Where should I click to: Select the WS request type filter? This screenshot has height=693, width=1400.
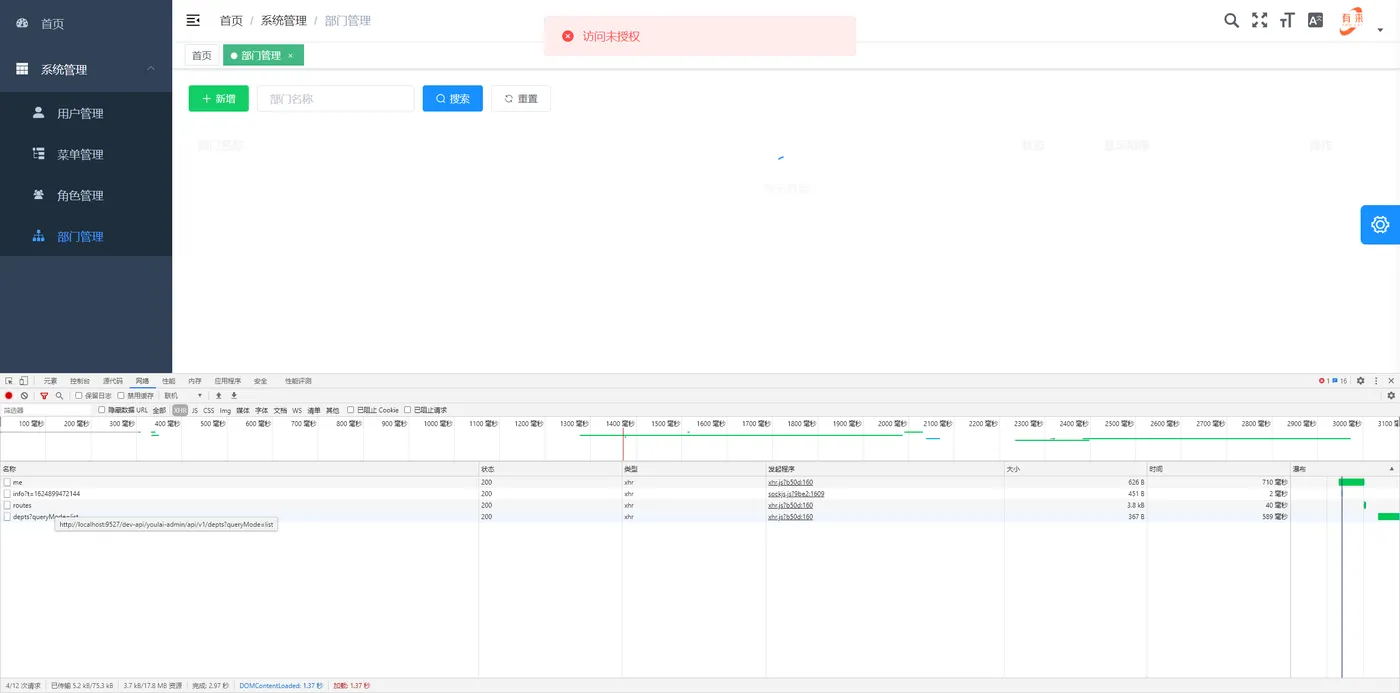point(297,410)
